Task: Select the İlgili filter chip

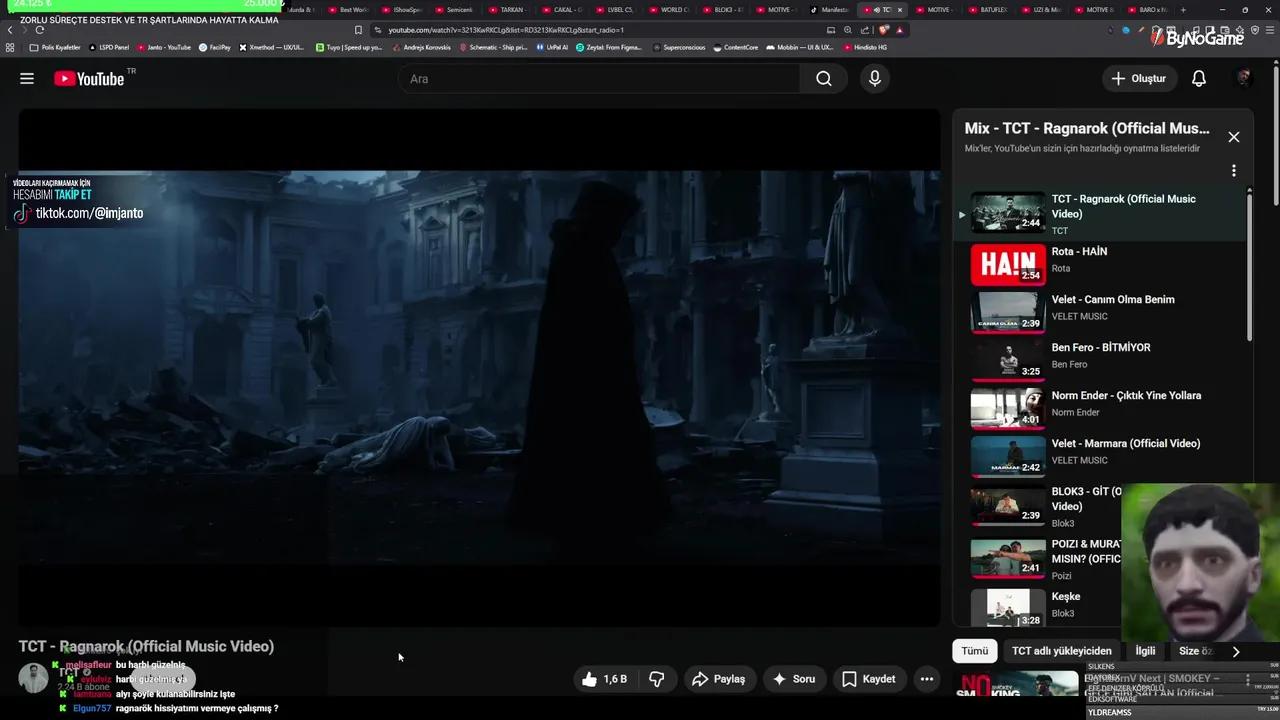Action: click(1145, 651)
